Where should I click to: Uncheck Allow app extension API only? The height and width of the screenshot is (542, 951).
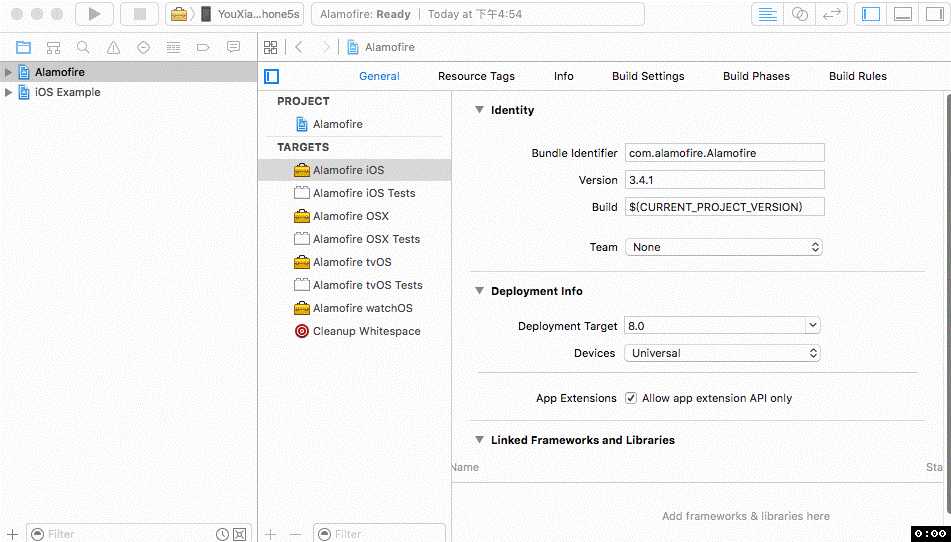click(x=631, y=398)
